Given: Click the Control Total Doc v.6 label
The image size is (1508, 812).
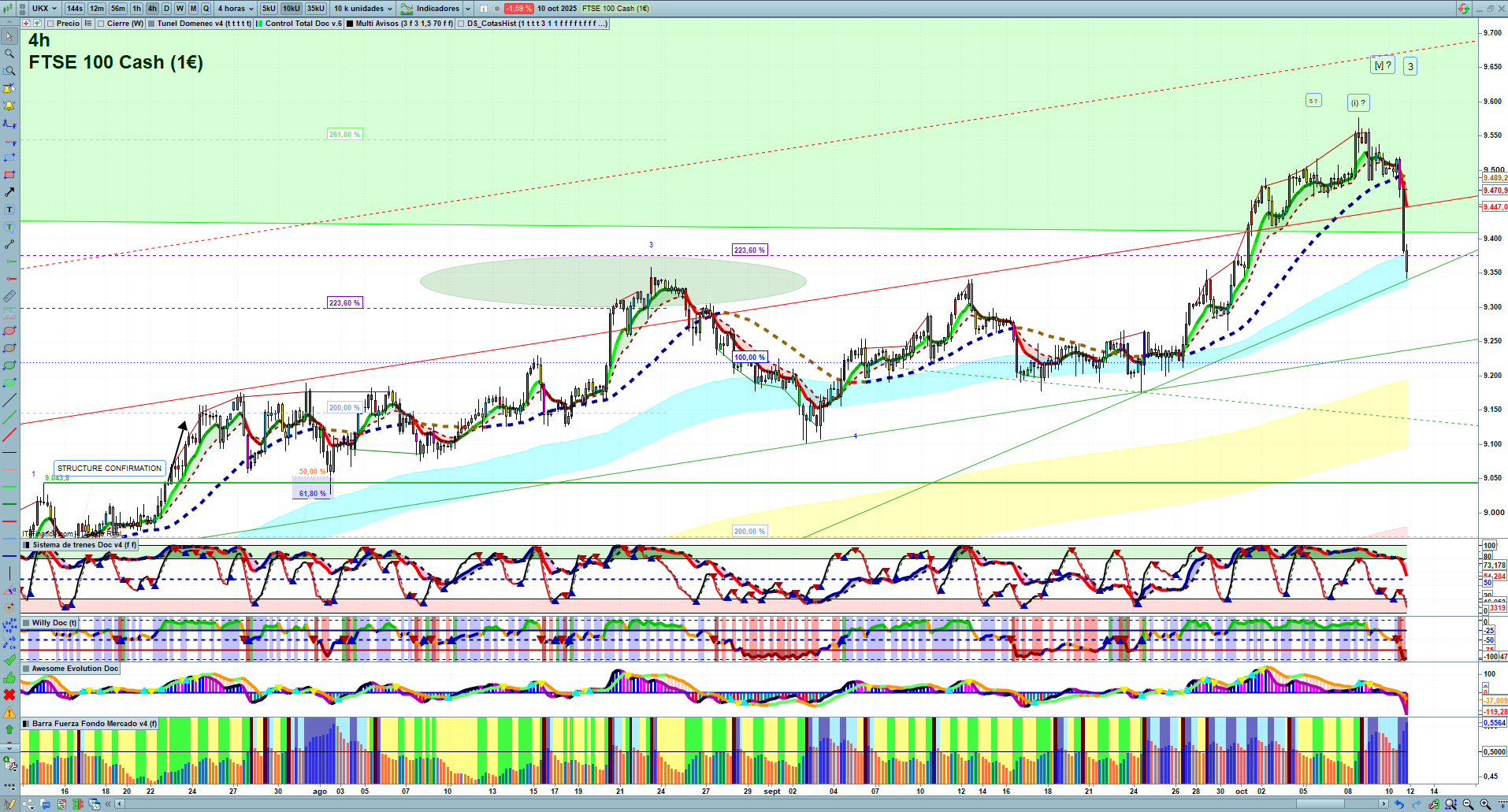Looking at the screenshot, I should 303,24.
